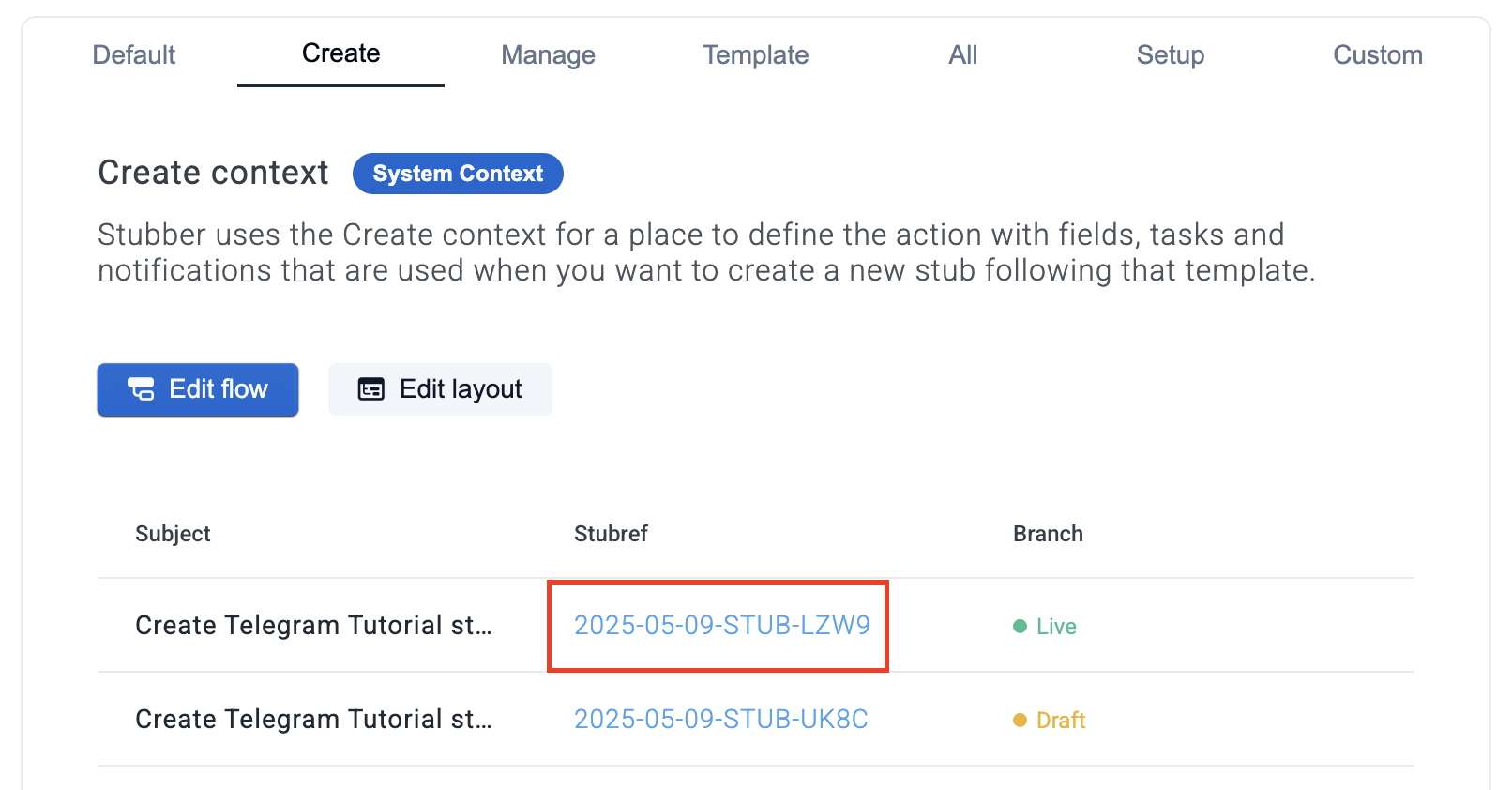Open the Manage tab
1512x790 pixels.
click(x=548, y=54)
